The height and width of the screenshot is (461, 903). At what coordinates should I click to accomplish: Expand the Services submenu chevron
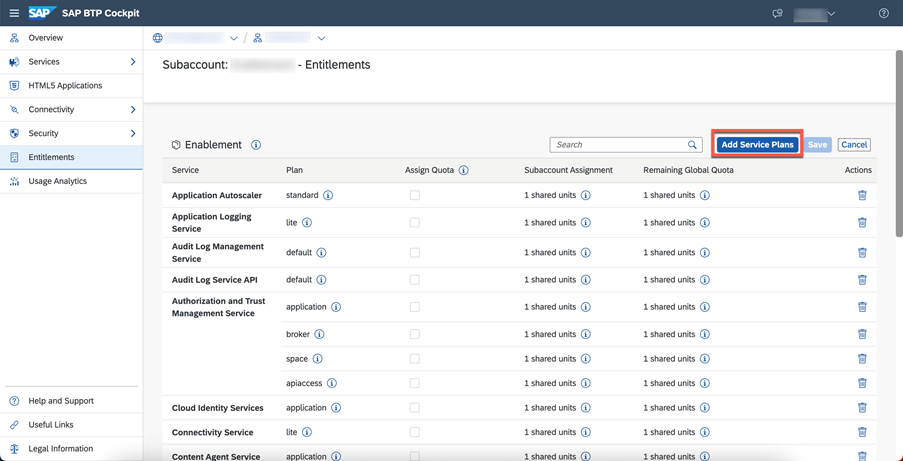133,62
